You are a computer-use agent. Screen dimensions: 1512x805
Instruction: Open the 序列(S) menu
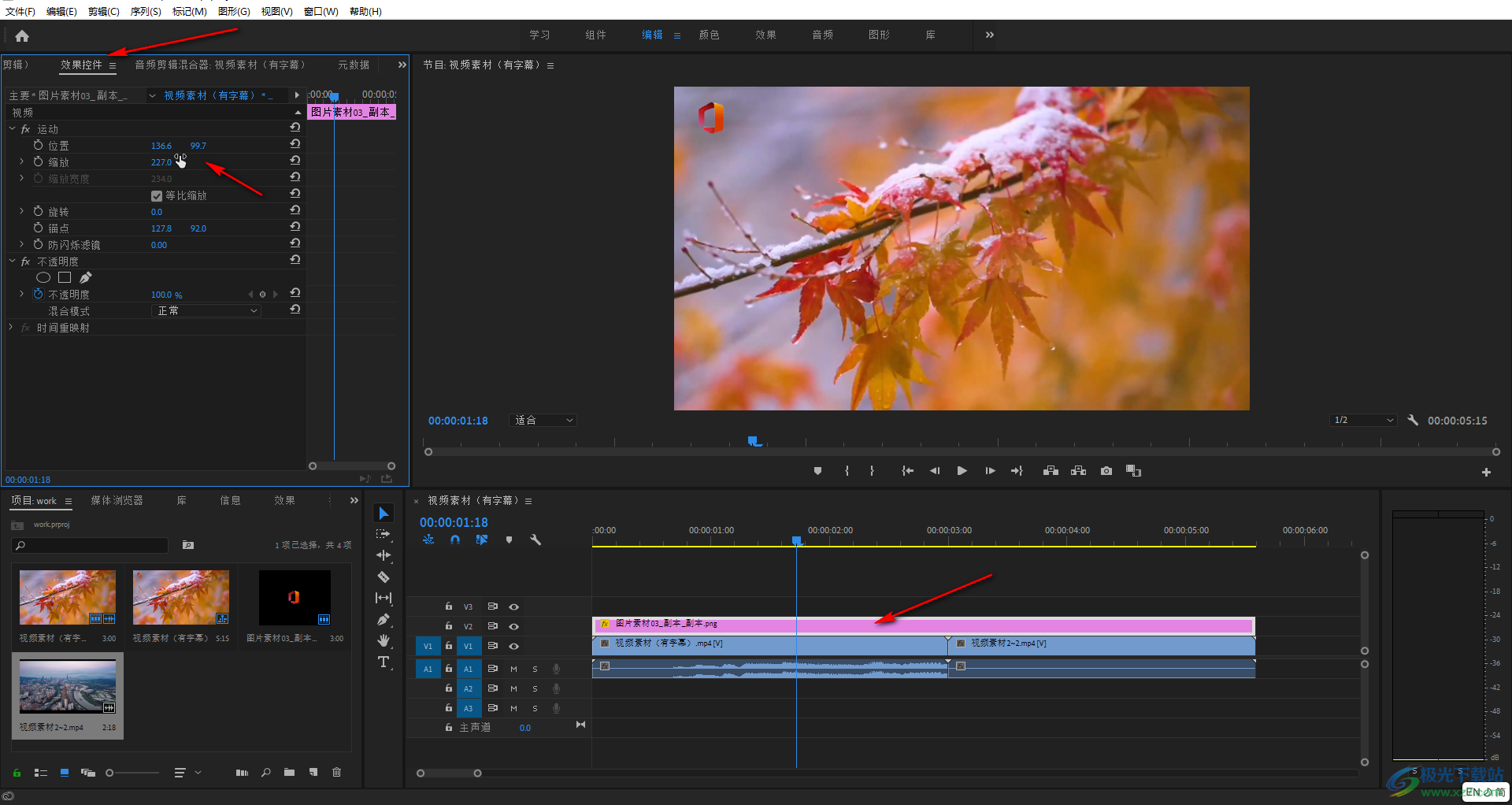146,11
